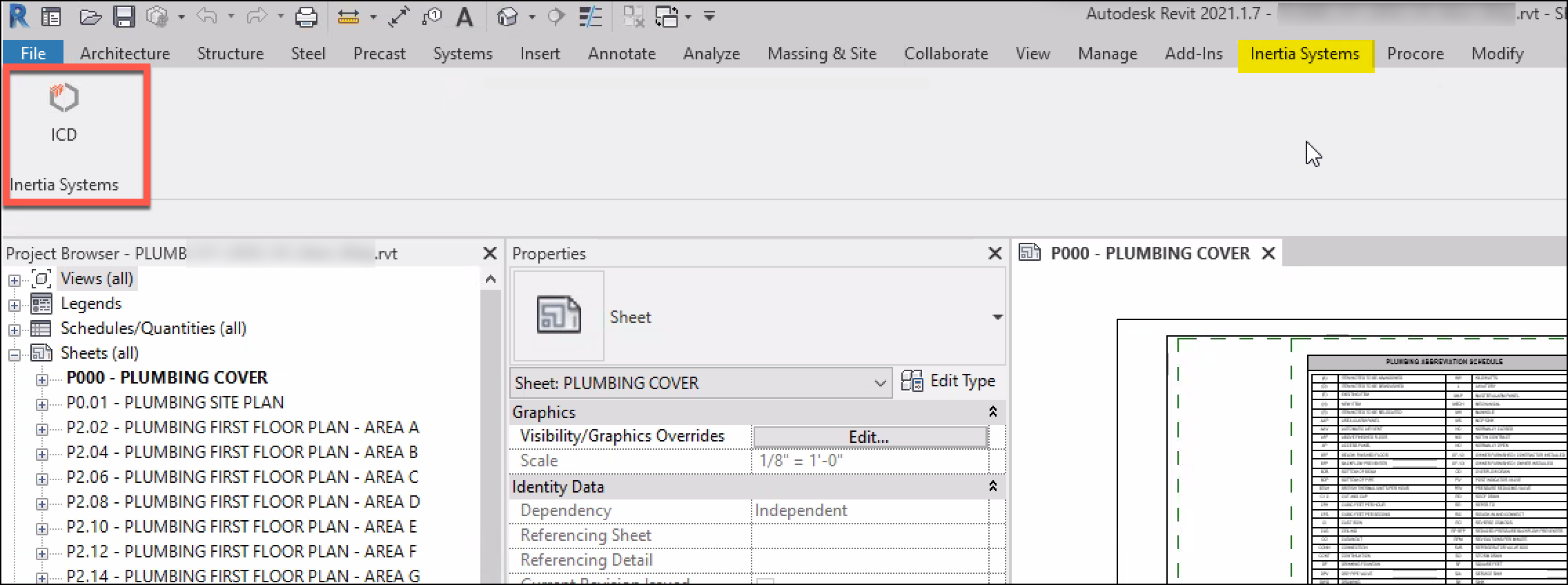The width and height of the screenshot is (1568, 585).
Task: Select sheet P2.12 First Floor Plan Area F
Action: tap(242, 552)
